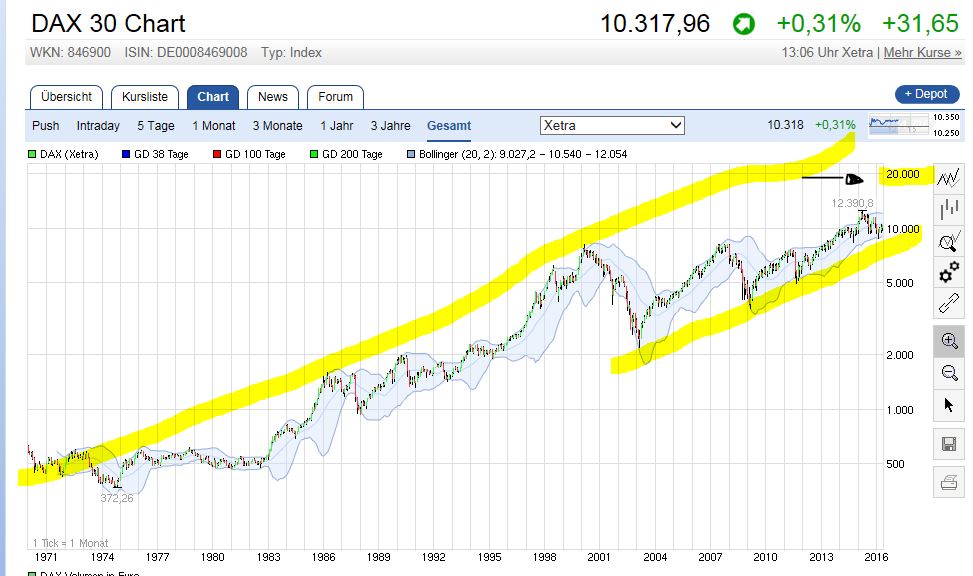Toggle the GD 200 Tage legend entry
Viewport: 973px width, 576px height.
(346, 154)
